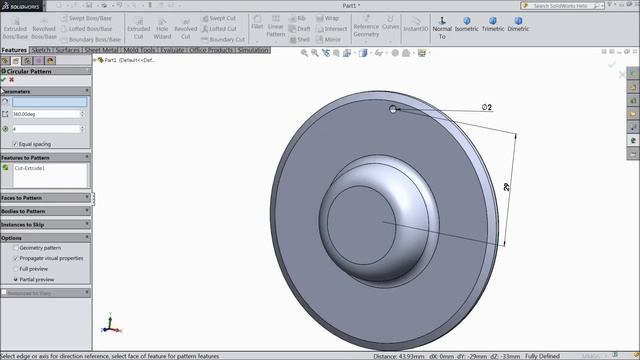Open the PropertyManager tab icon
The height and width of the screenshot is (360, 640).
[x=16, y=61]
